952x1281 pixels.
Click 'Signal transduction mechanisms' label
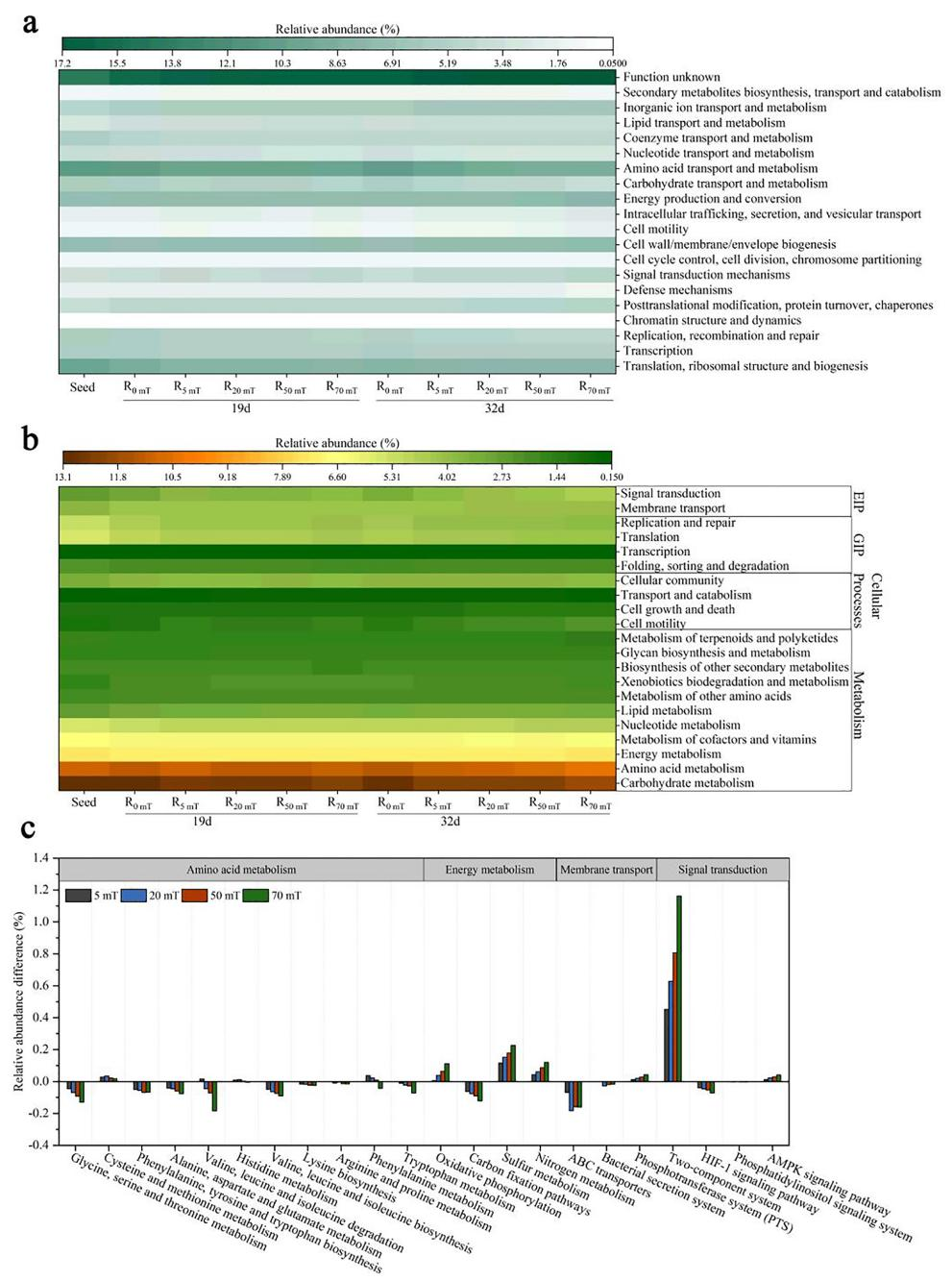[x=706, y=275]
